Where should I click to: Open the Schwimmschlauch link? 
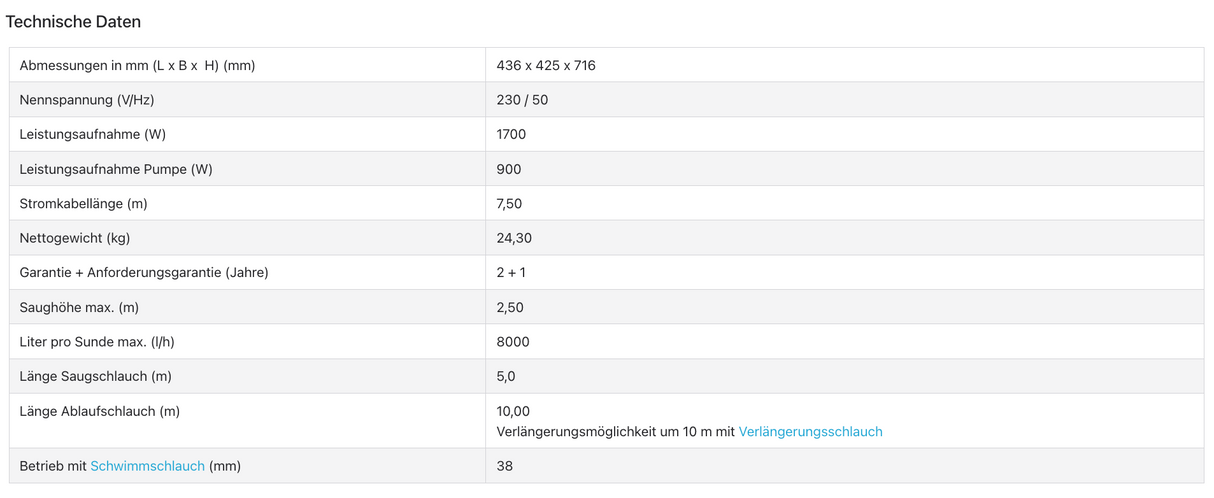point(147,466)
